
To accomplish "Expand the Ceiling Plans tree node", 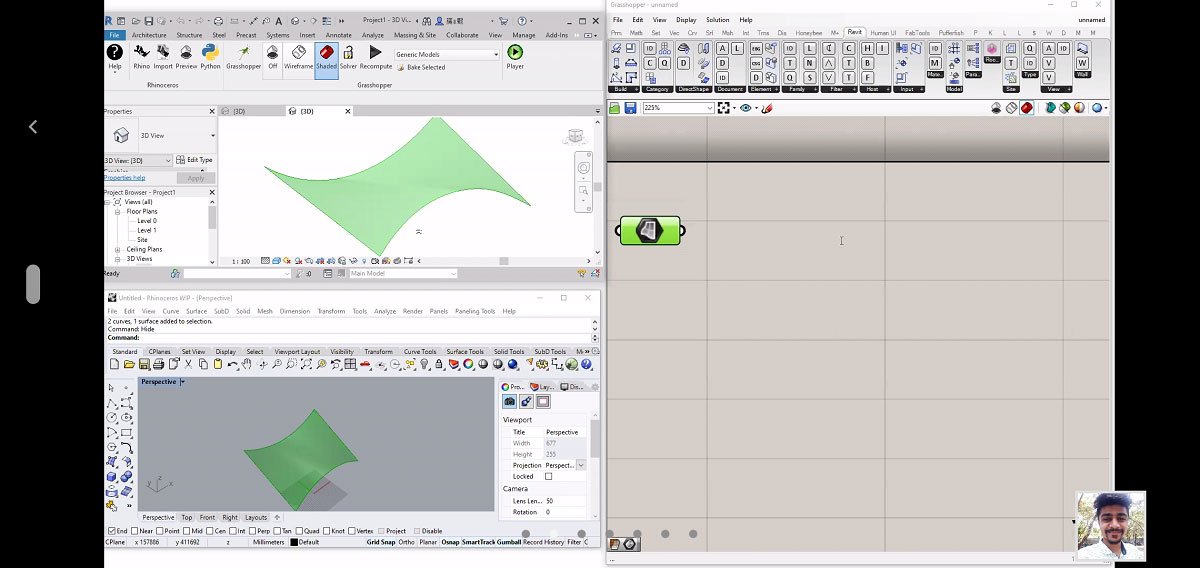I will (x=118, y=249).
